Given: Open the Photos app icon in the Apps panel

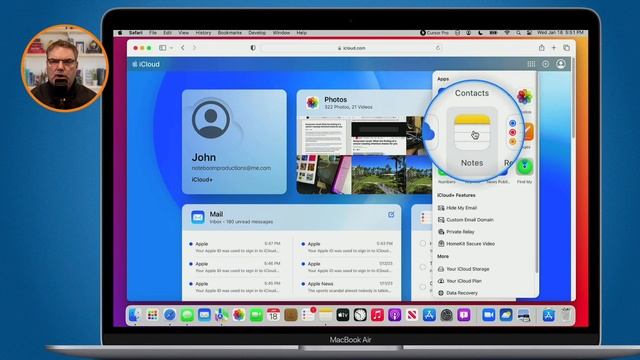Looking at the screenshot, I should [x=525, y=97].
